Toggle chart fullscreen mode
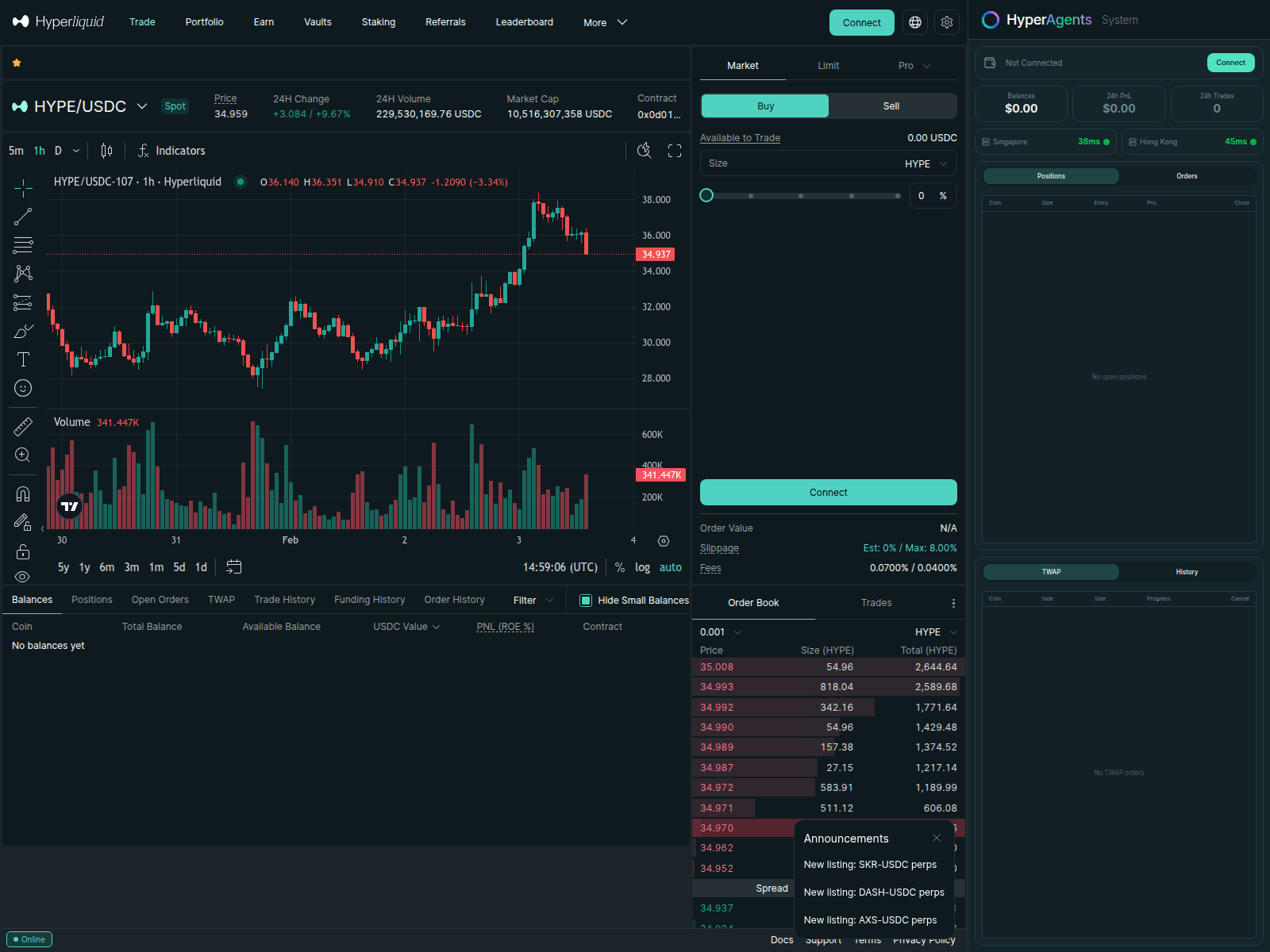This screenshot has width=1270, height=952. click(675, 151)
